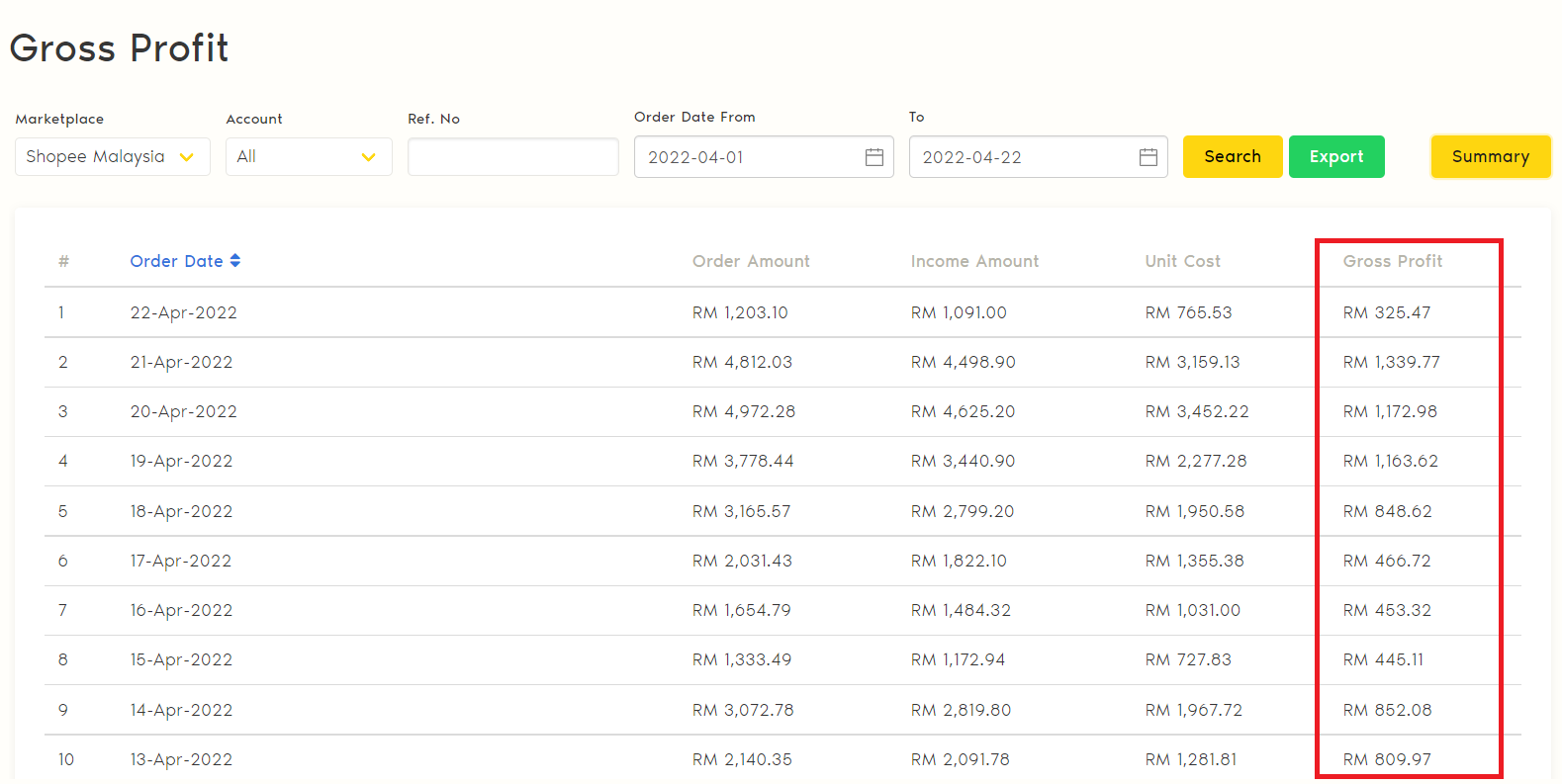This screenshot has height=784, width=1562.
Task: Click gross profit value RM 1,339.77
Action: (x=1391, y=362)
